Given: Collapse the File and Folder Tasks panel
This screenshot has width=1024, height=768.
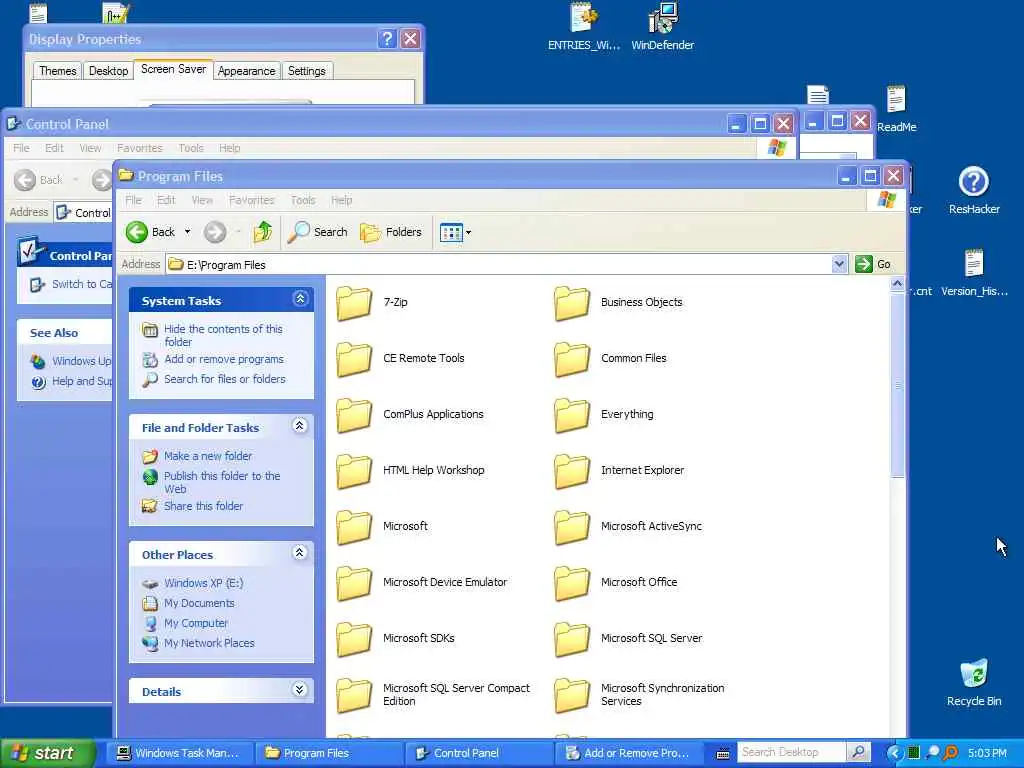Looking at the screenshot, I should coord(300,426).
